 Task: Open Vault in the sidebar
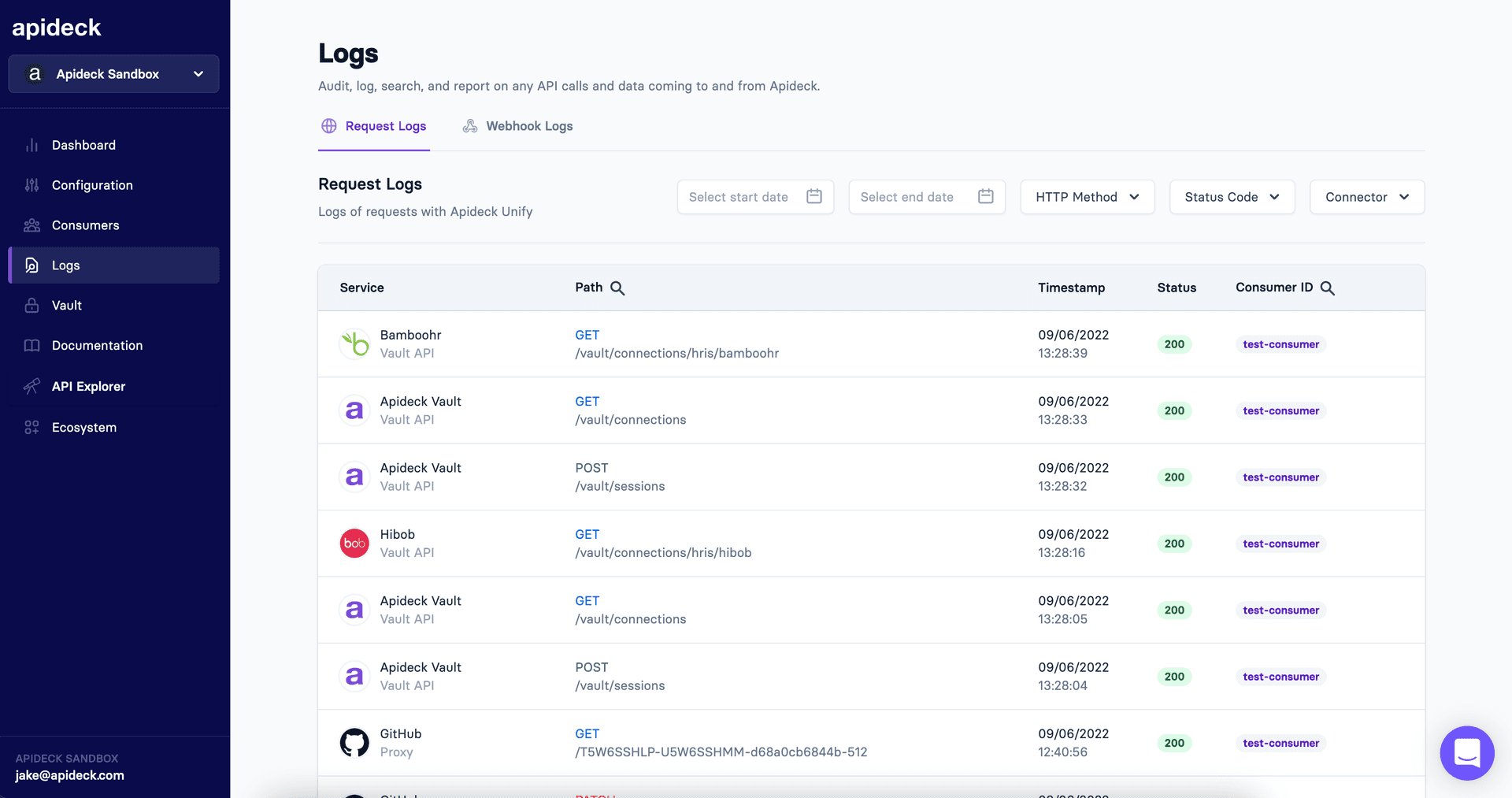tap(113, 305)
